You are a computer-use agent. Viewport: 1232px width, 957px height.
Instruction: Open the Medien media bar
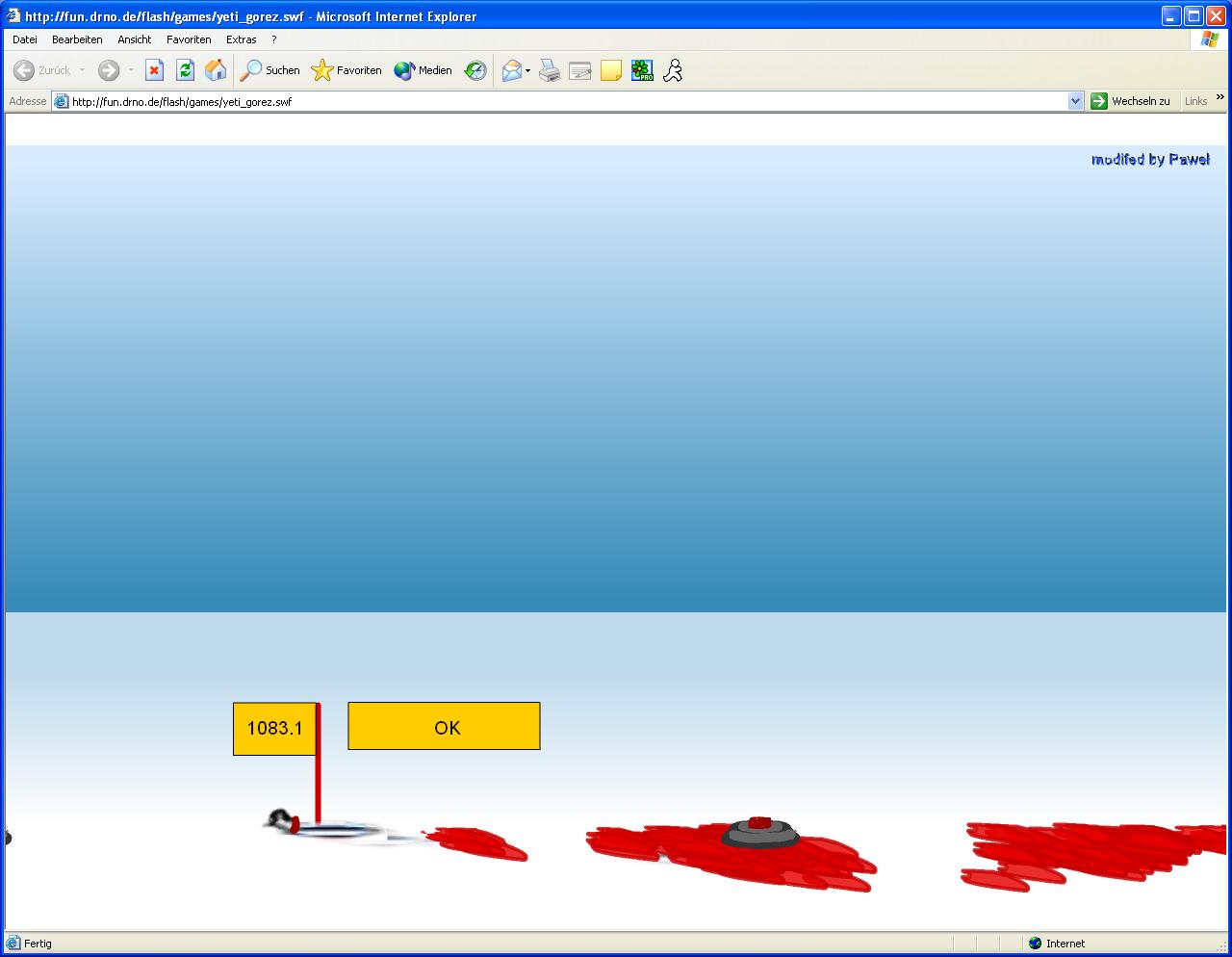tap(423, 70)
